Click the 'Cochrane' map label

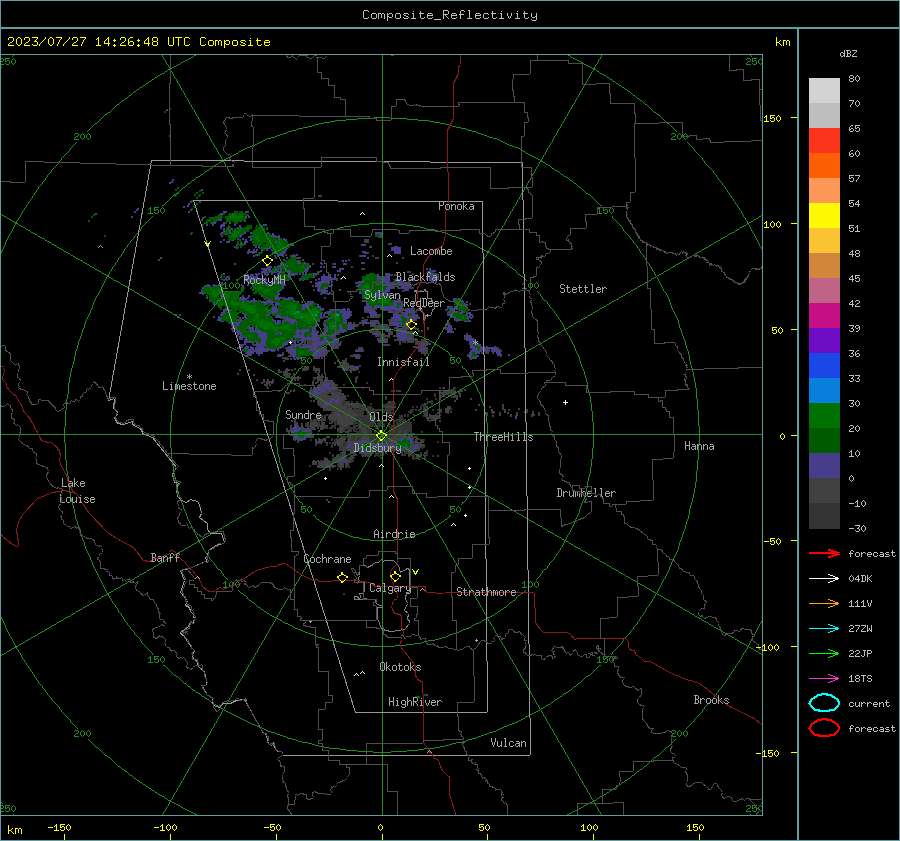[327, 559]
